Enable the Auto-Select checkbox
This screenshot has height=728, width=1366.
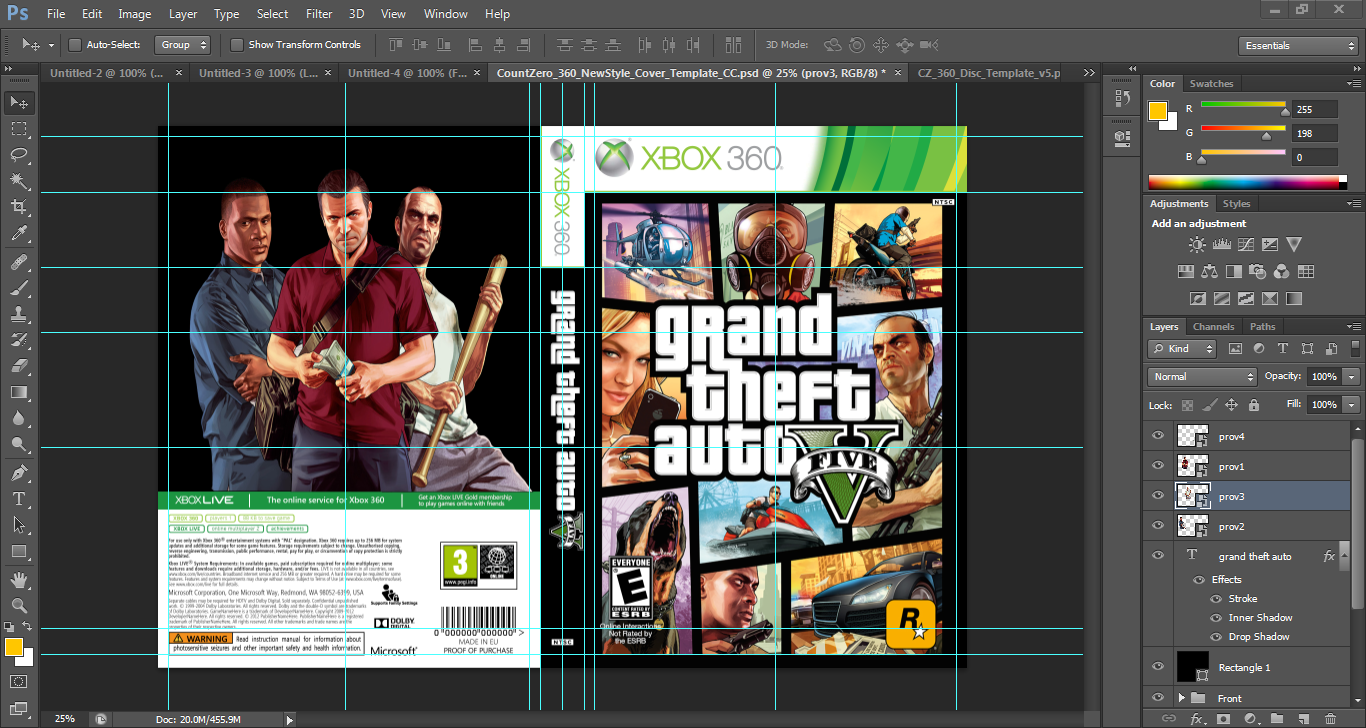tap(75, 45)
